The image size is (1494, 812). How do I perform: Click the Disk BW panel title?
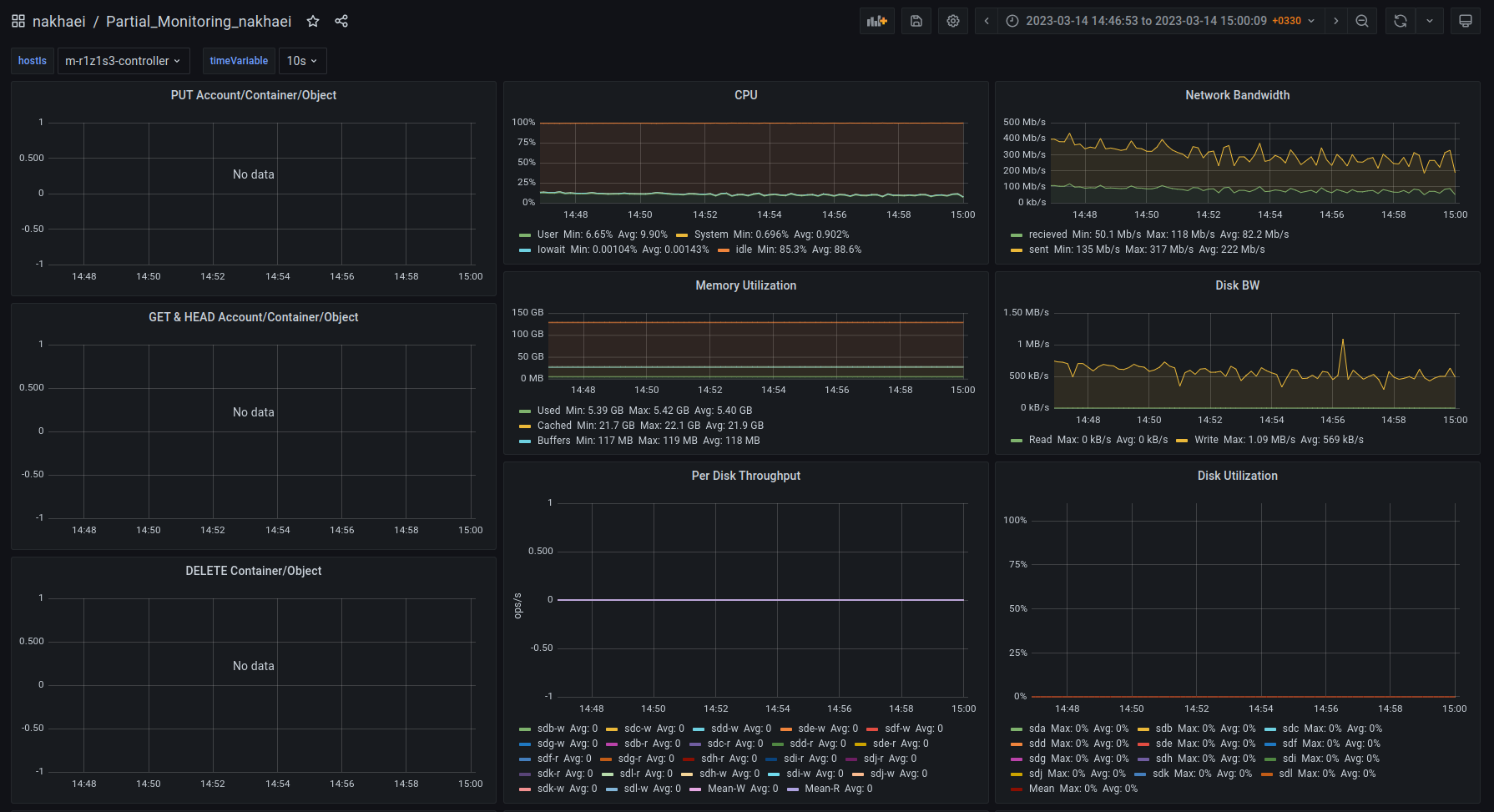1237,285
